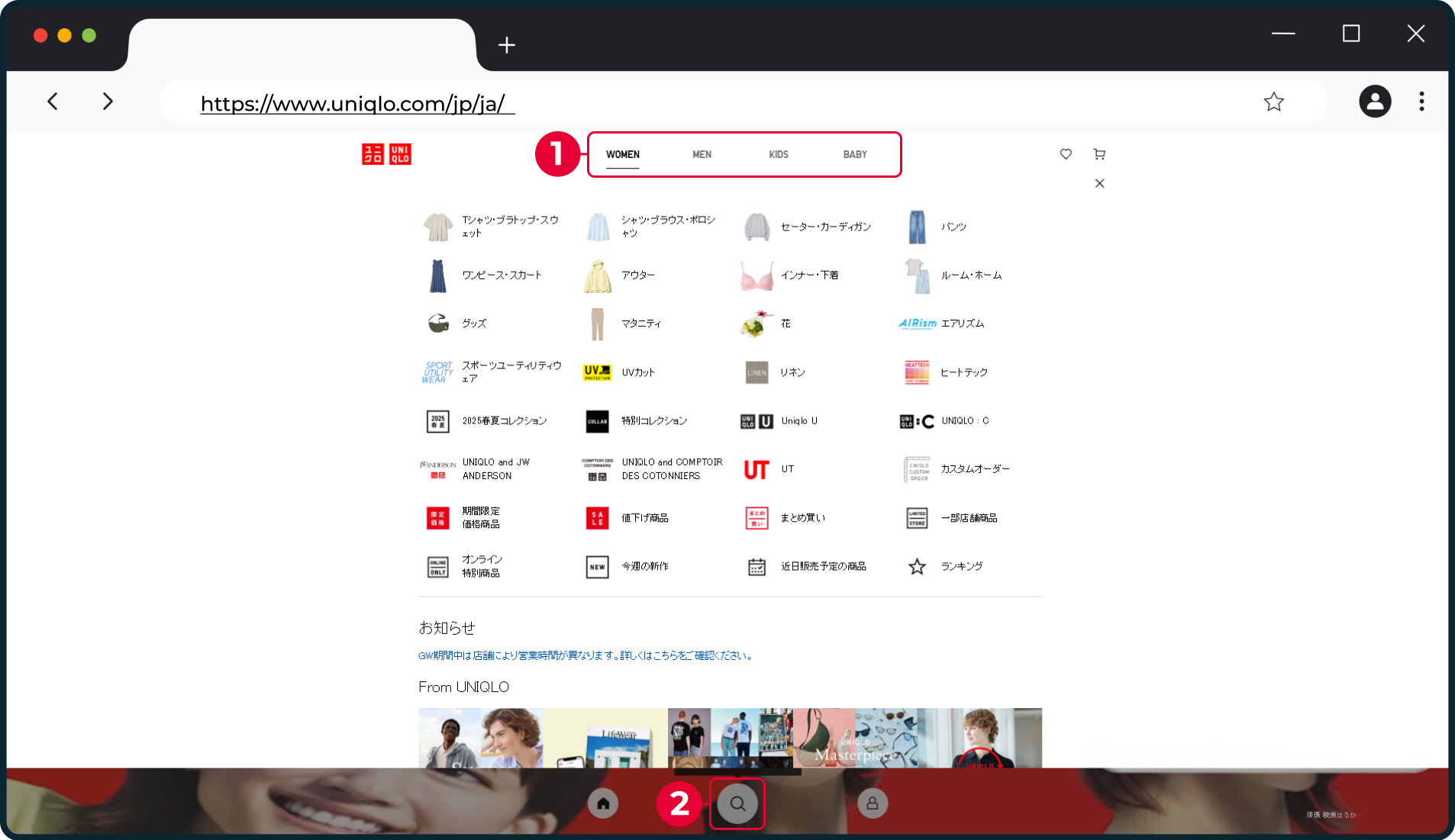
Task: Click the UNIQLO logo
Action: [386, 154]
